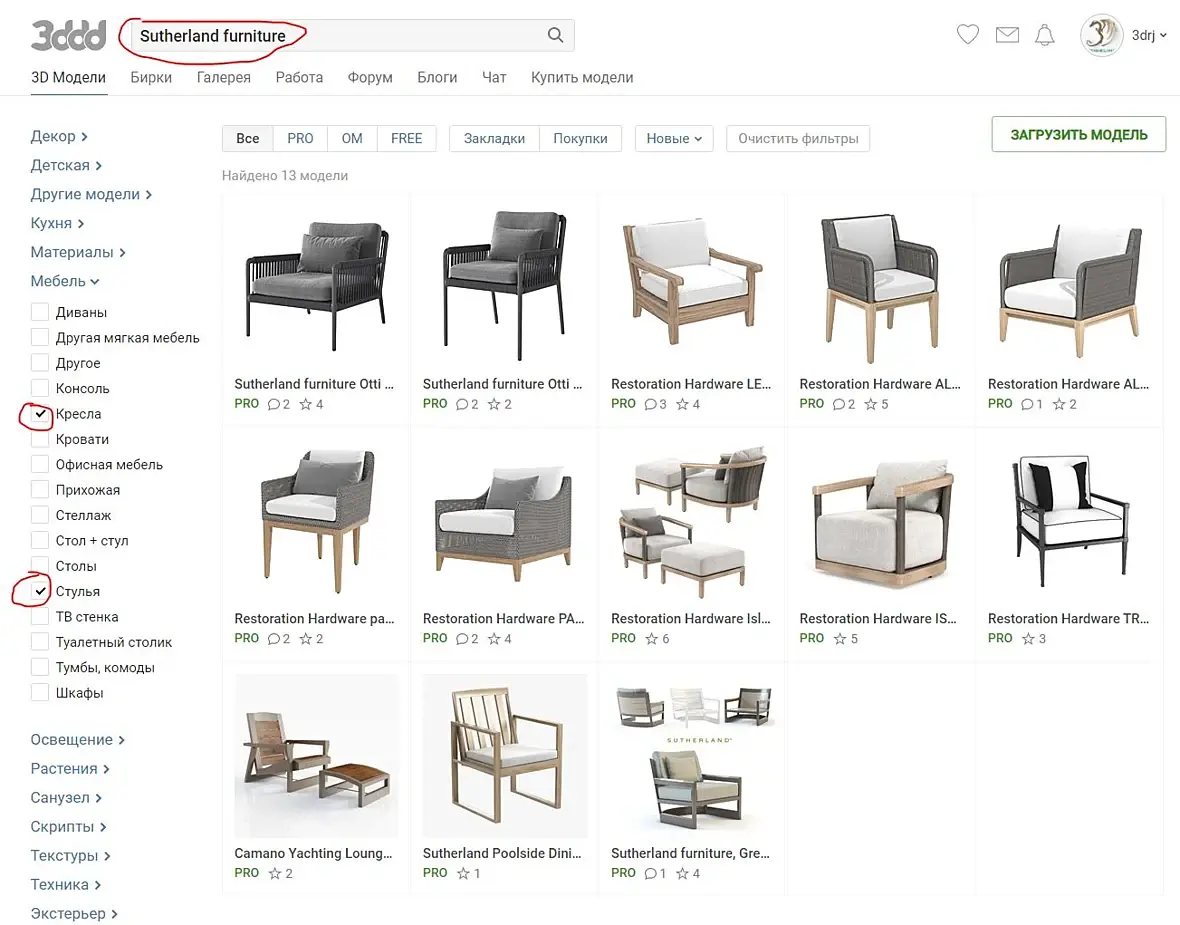Uncheck the Кресла checkbox
This screenshot has height=925, width=1180.
coord(40,414)
